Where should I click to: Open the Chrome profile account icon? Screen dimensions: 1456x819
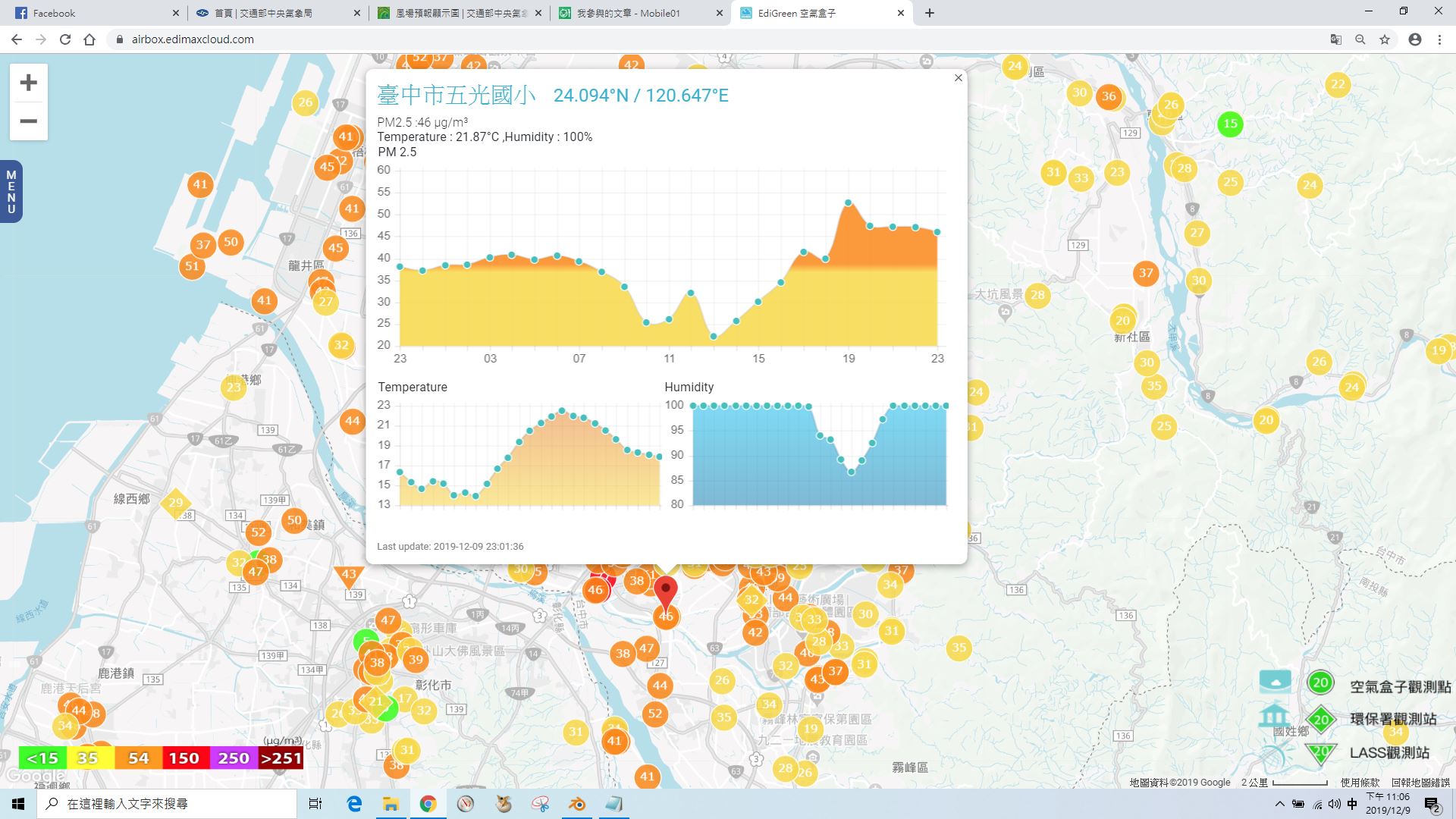coord(1415,39)
